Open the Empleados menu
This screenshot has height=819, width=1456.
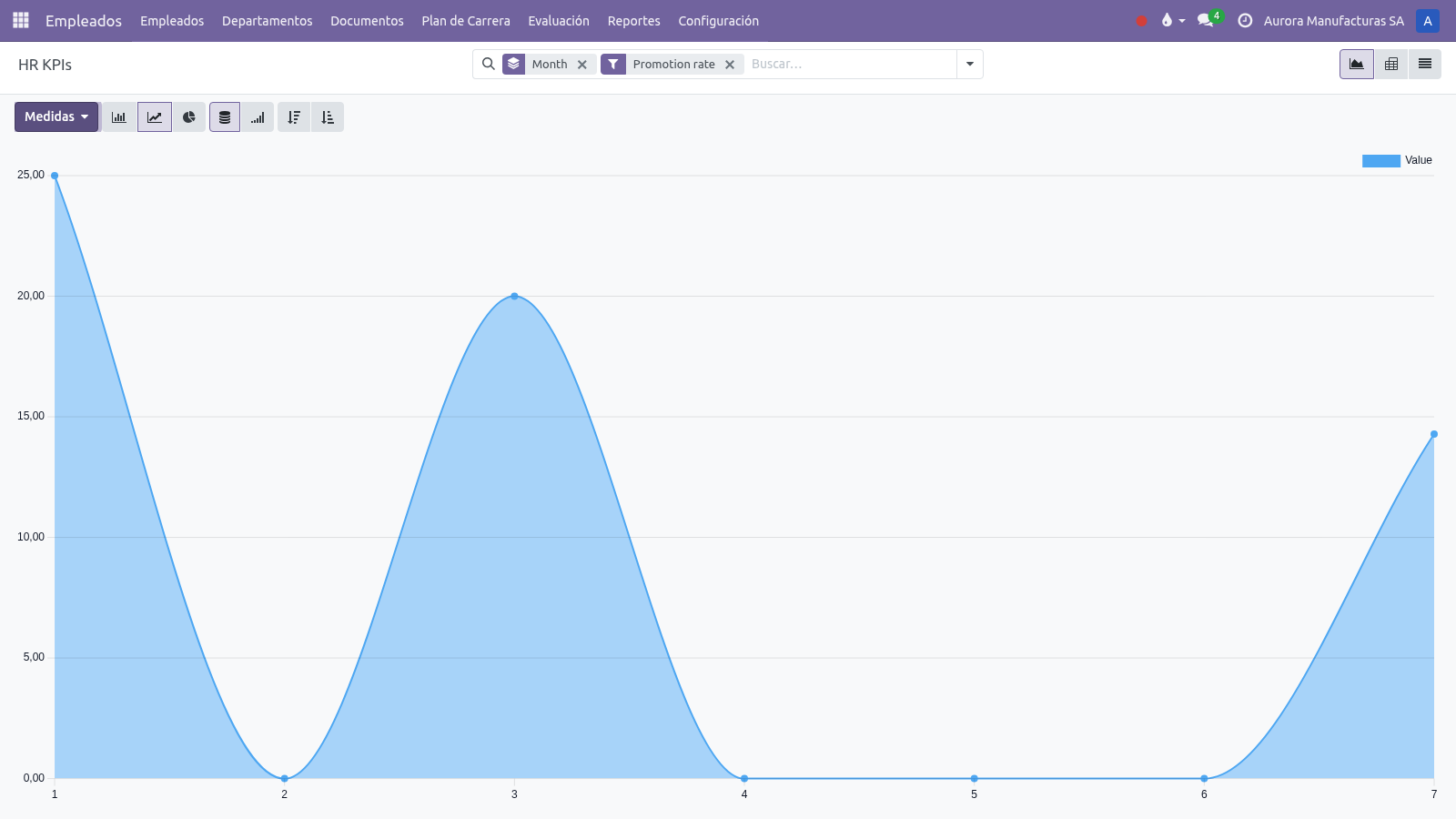[x=172, y=20]
